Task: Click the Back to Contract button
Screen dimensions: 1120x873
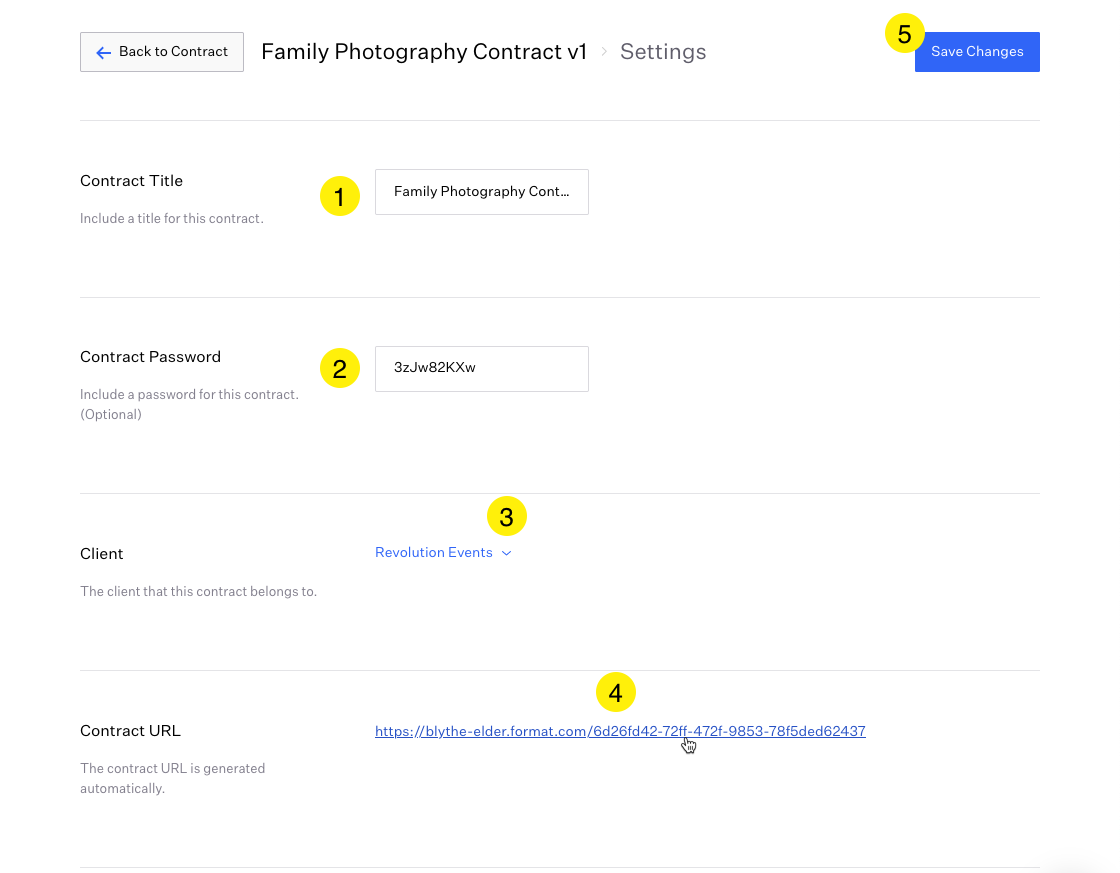Action: tap(162, 52)
